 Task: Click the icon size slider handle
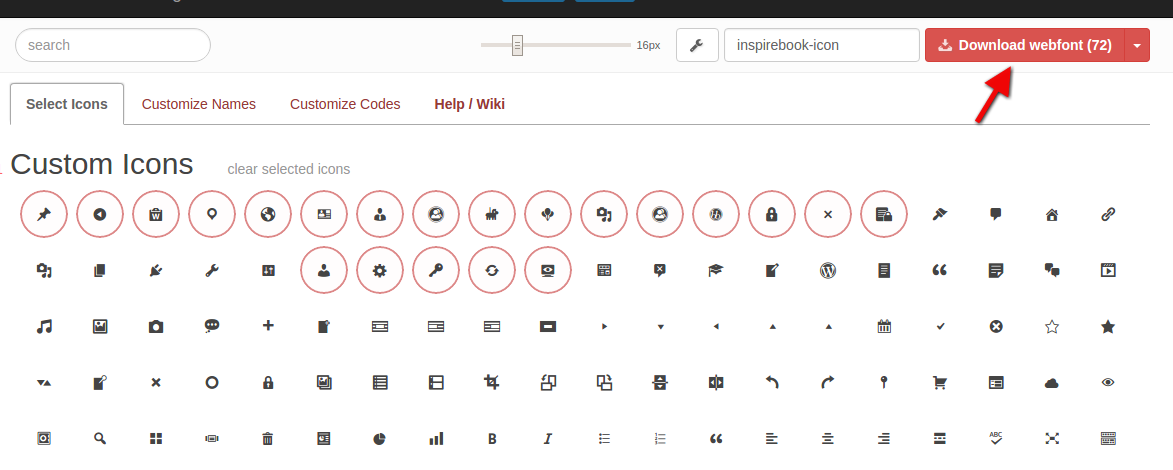(x=517, y=45)
